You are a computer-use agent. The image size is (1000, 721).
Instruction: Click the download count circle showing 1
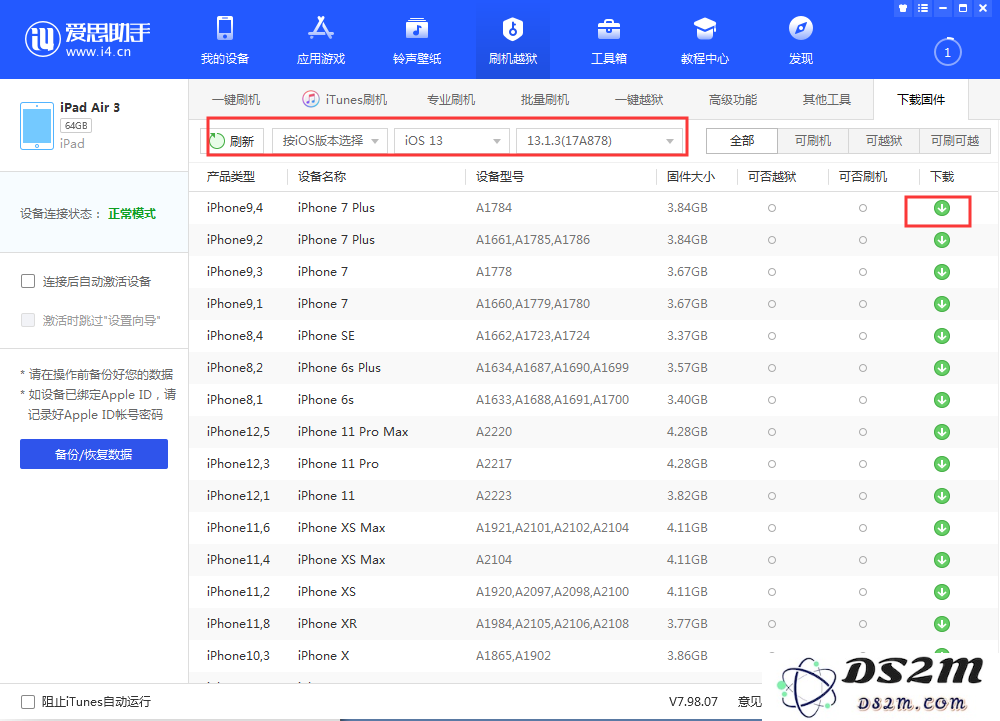[x=947, y=52]
